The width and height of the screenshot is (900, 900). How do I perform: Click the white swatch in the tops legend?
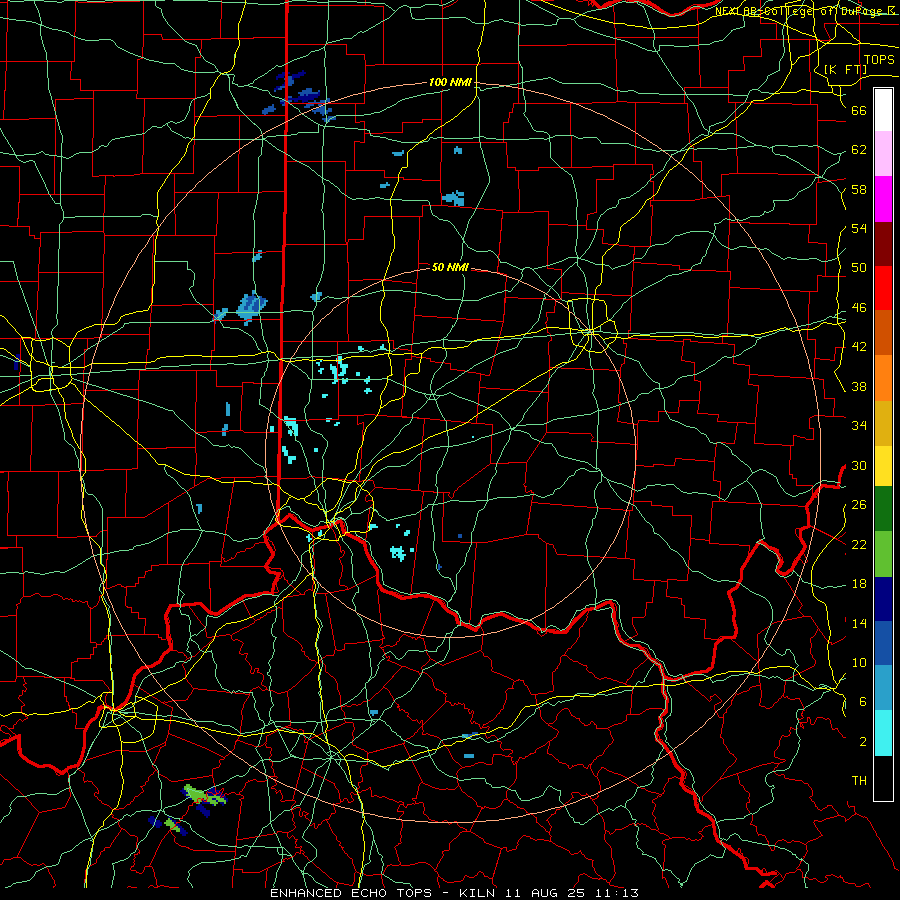[x=883, y=110]
